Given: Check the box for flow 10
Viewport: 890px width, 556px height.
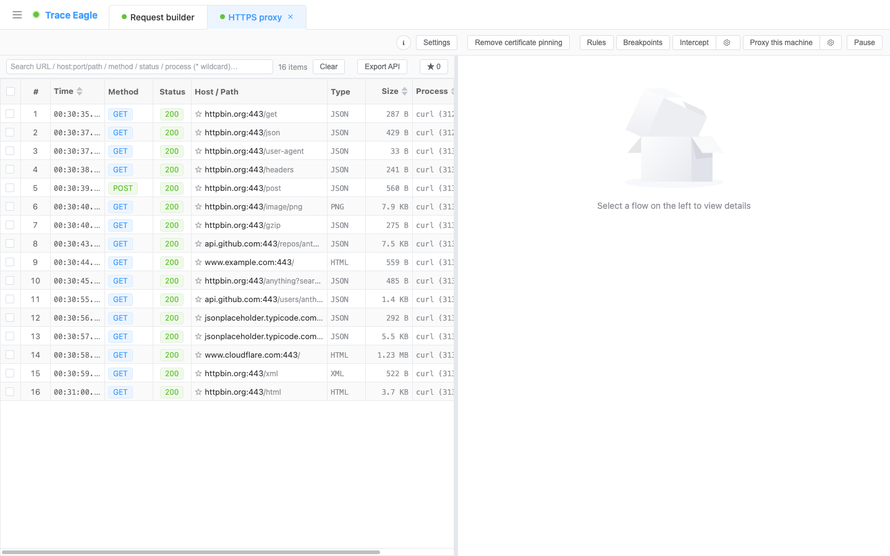Looking at the screenshot, I should pyautogui.click(x=10, y=281).
